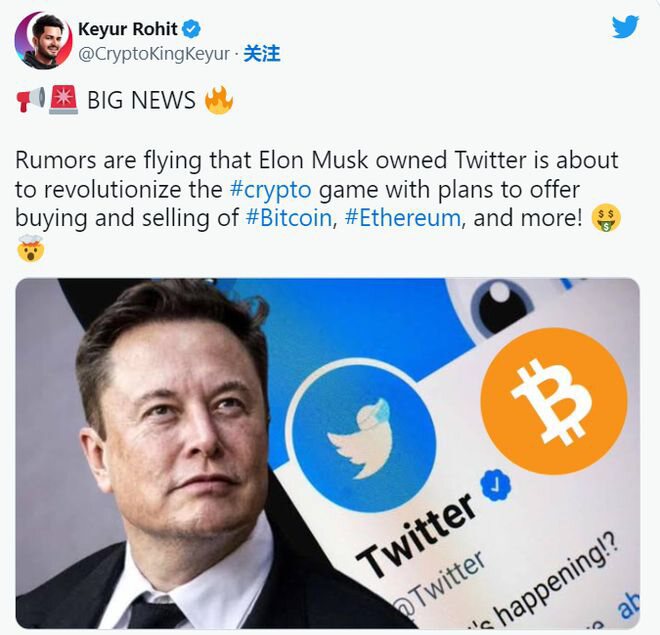Click the money-mouth face emoji
660x635 pixels.
[606, 218]
